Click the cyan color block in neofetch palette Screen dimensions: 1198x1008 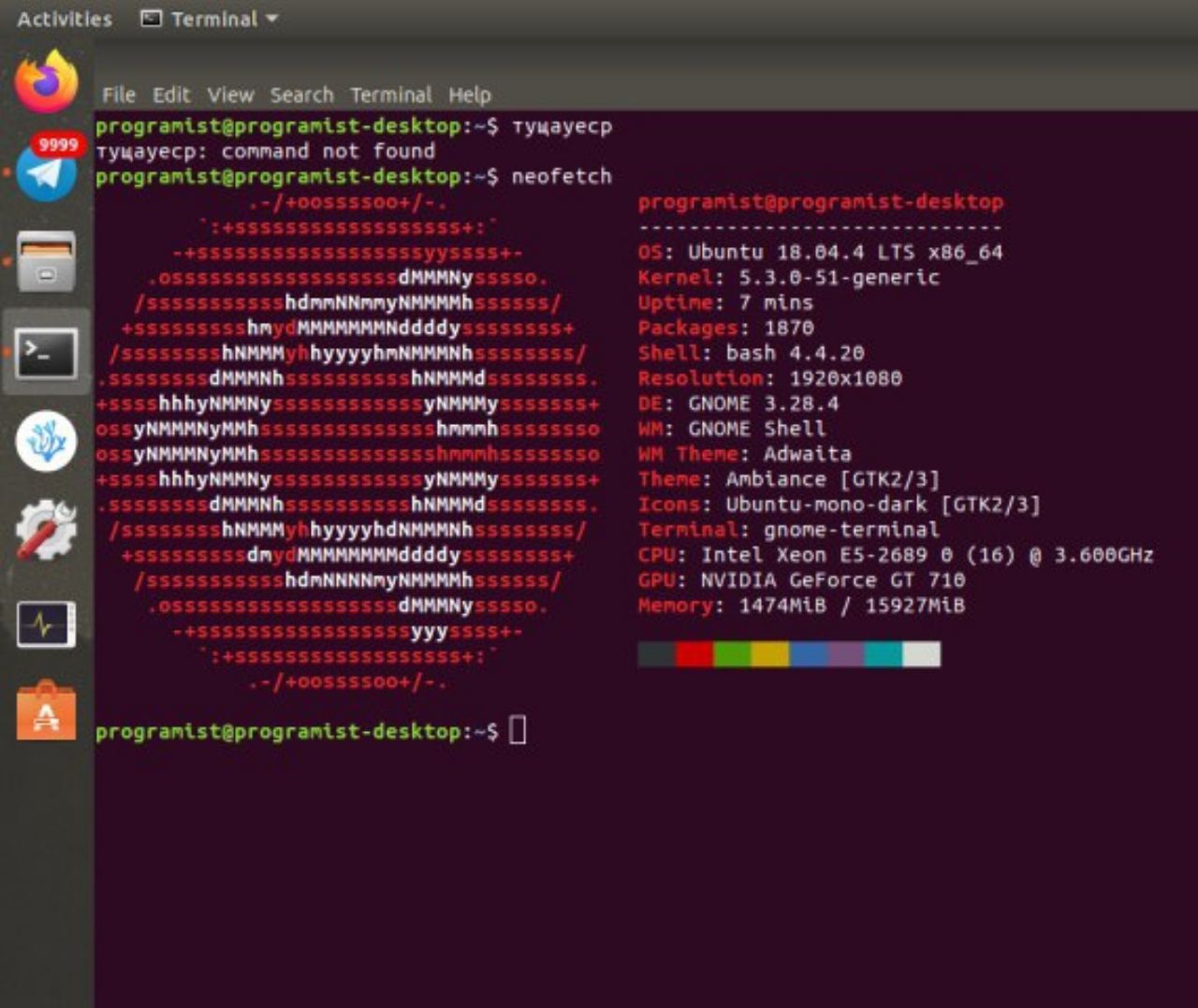coord(884,654)
